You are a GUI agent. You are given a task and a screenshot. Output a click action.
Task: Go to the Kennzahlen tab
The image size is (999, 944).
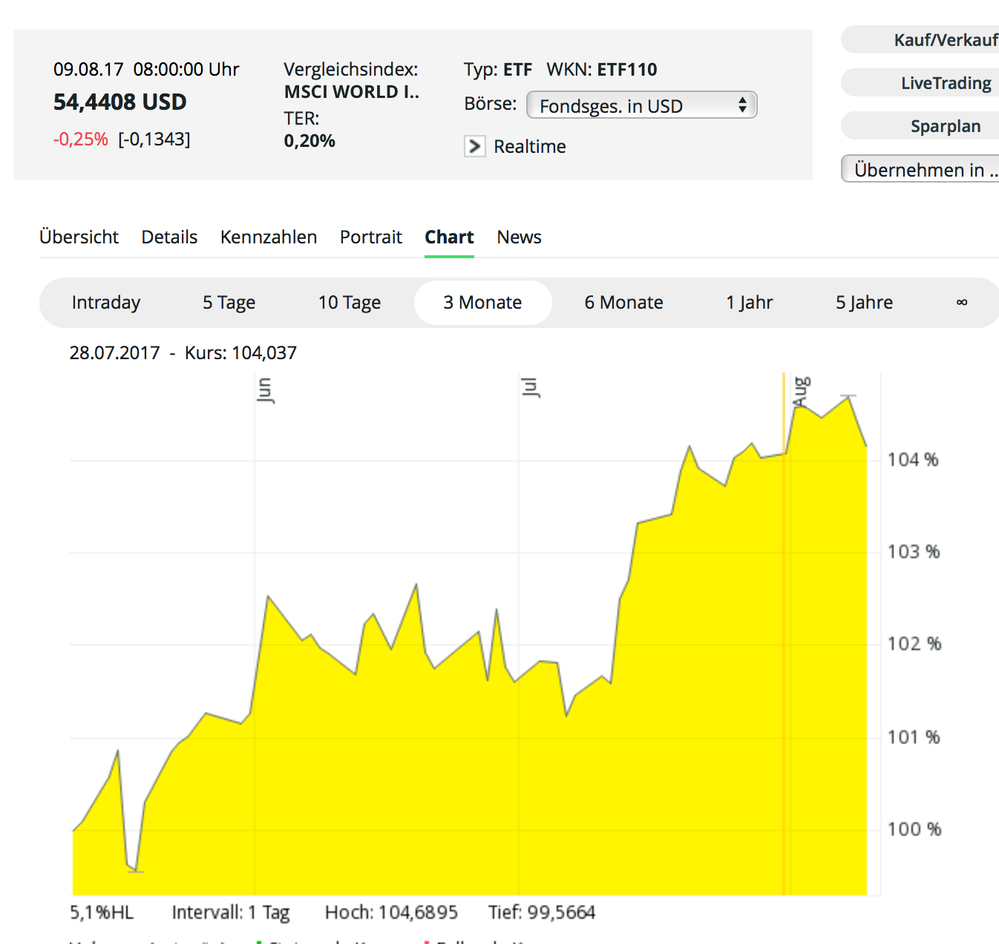[x=268, y=237]
